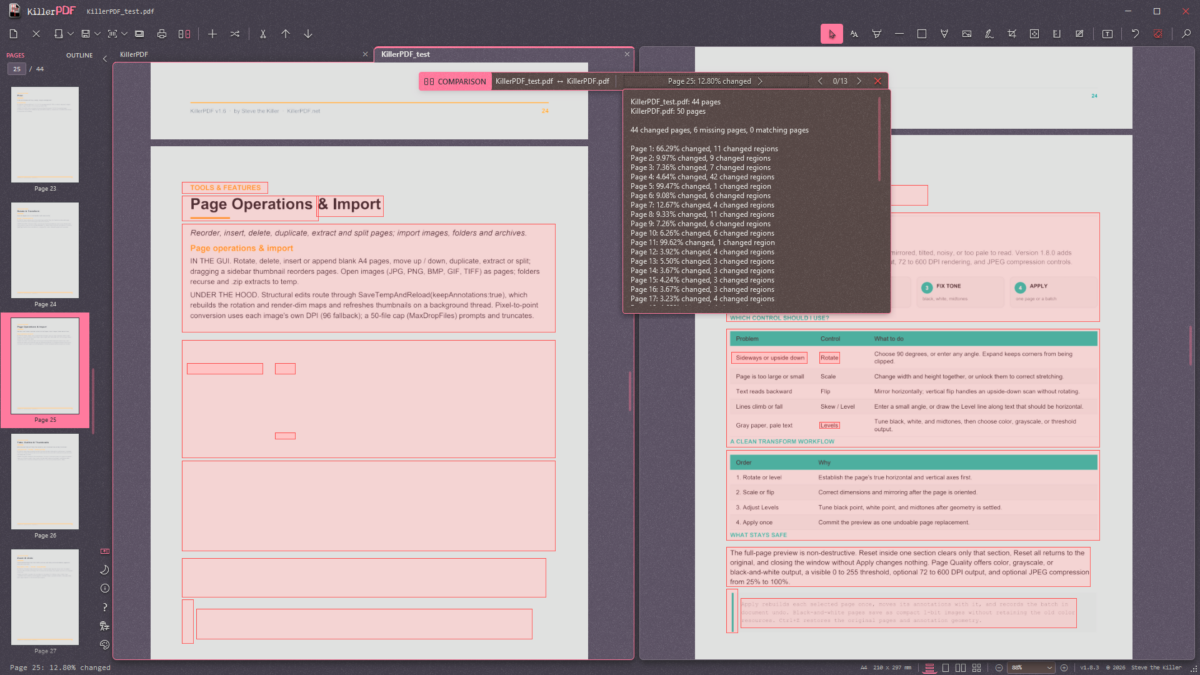Image resolution: width=1200 pixels, height=675 pixels.
Task: Select the KillerPDF_test document tab
Action: tap(504, 54)
